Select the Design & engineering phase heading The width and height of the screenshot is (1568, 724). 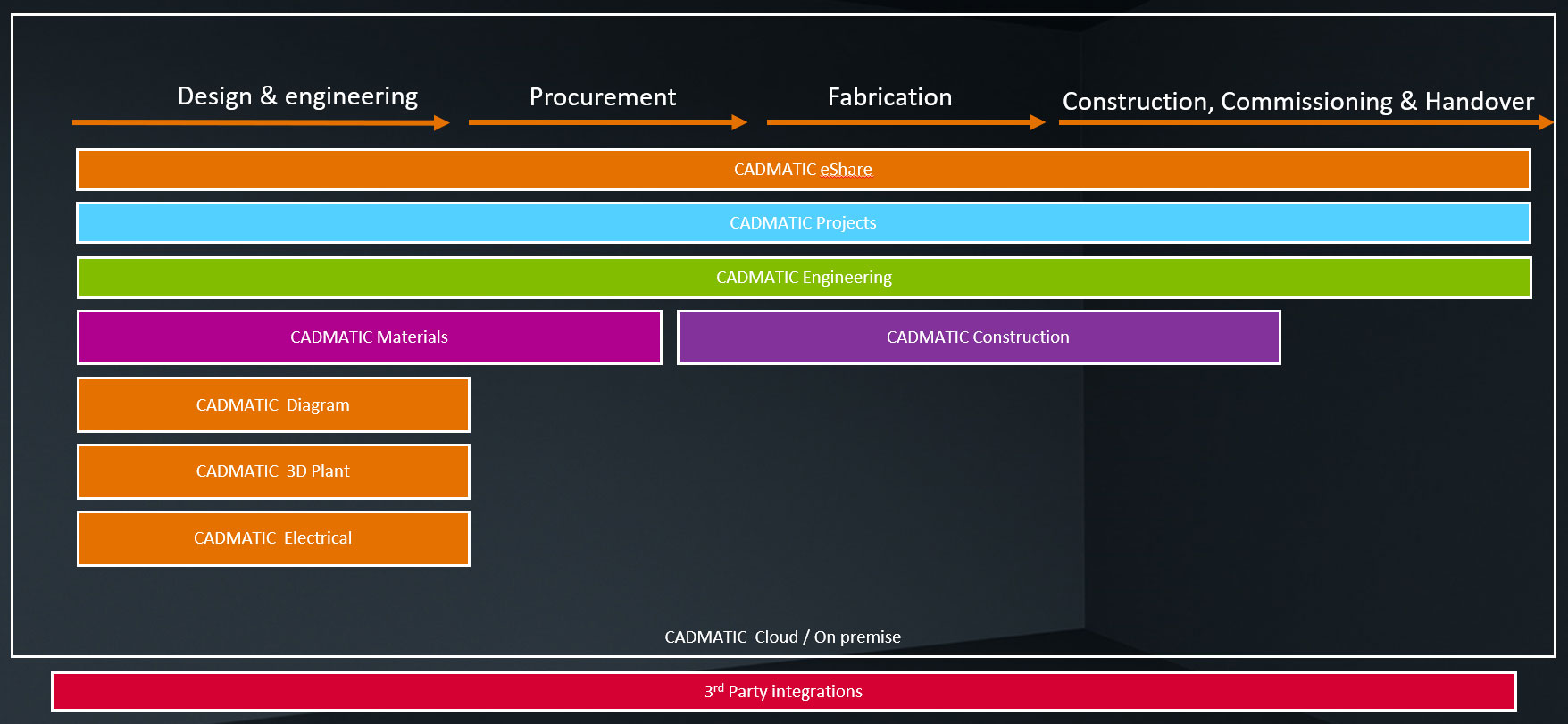pyautogui.click(x=297, y=96)
